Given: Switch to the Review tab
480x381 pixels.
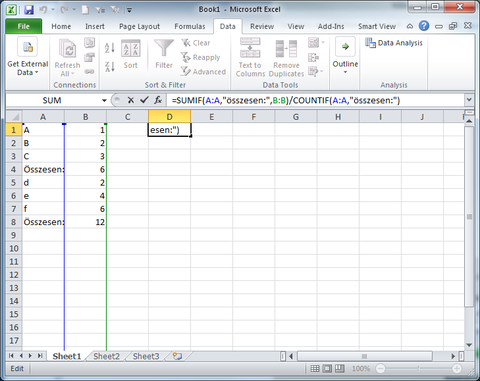Looking at the screenshot, I should tap(262, 26).
